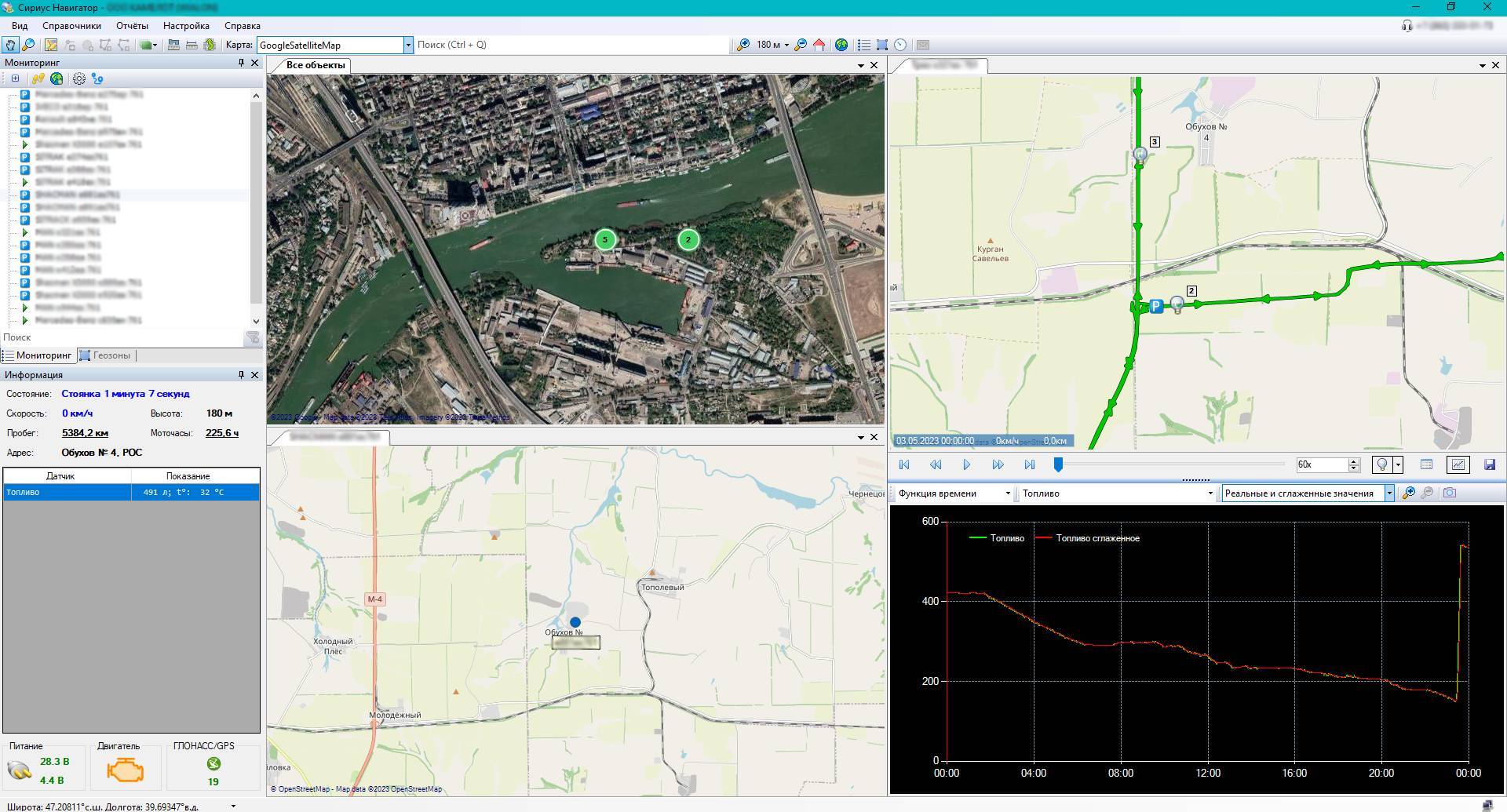Click the ruler measurement tool icon
1507x812 pixels.
[191, 45]
